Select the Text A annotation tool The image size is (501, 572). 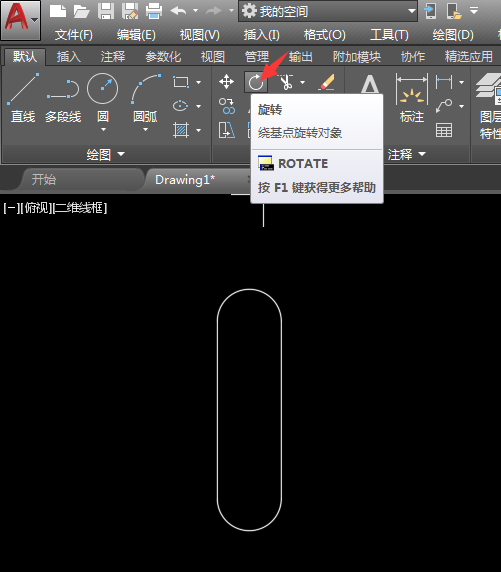[x=369, y=84]
